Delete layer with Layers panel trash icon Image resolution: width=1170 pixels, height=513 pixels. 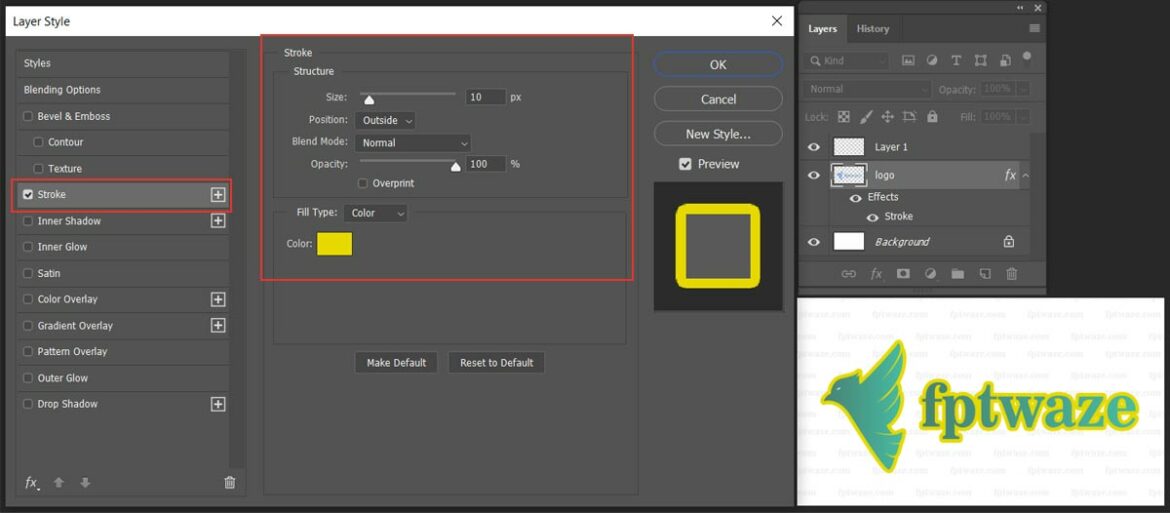[1012, 274]
